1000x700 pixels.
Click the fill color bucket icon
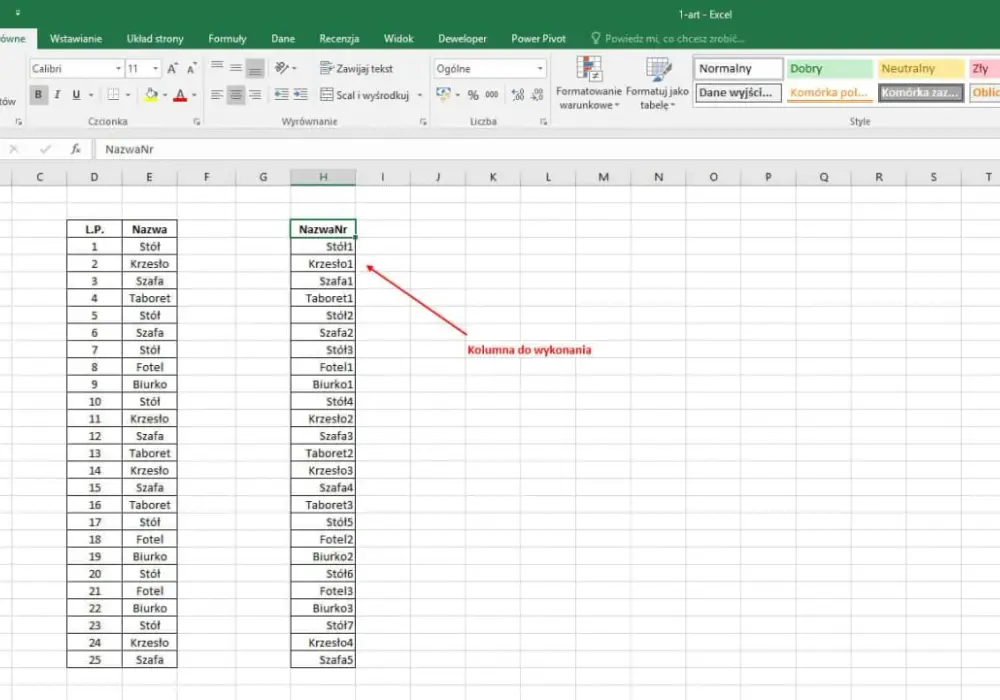tap(151, 95)
